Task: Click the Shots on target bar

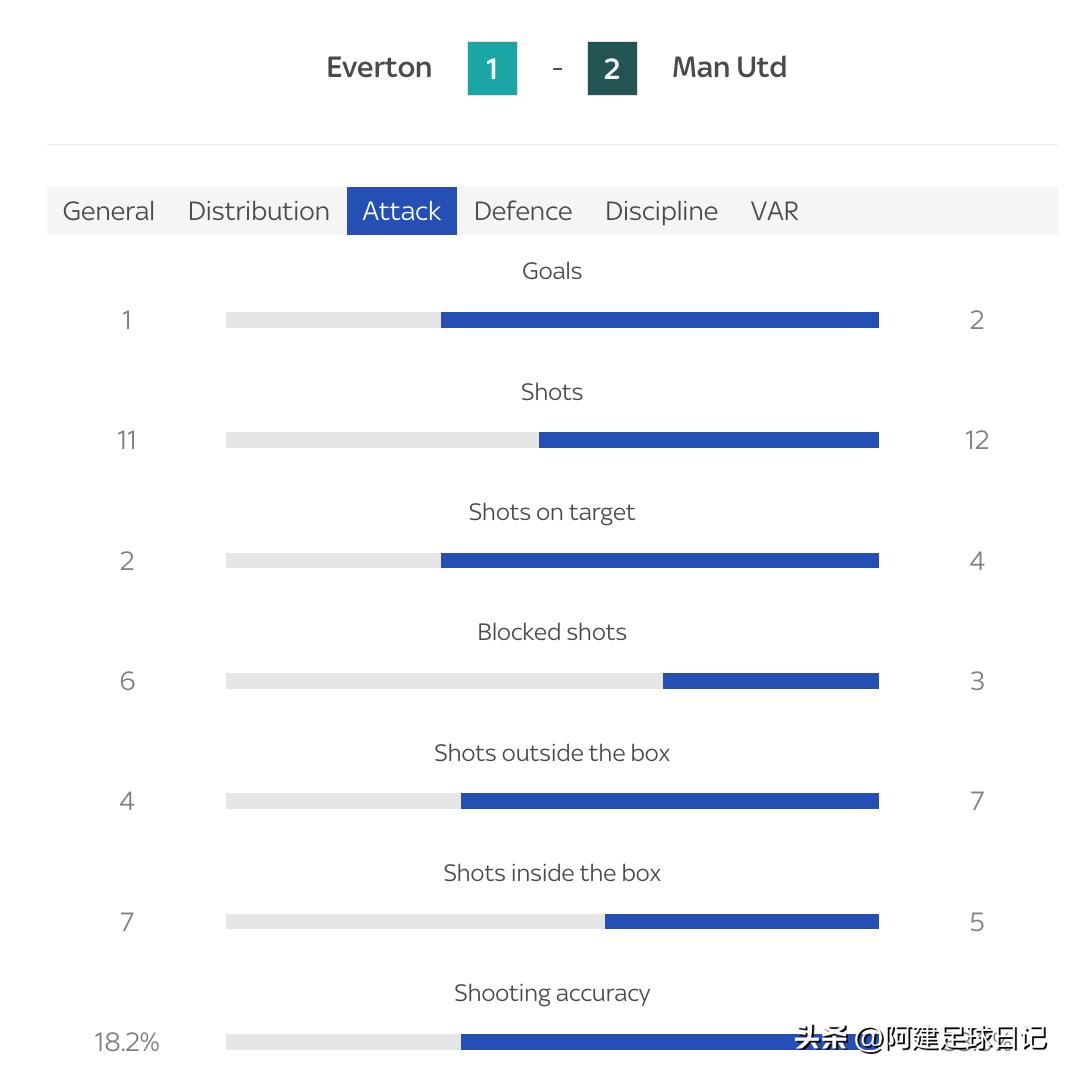Action: pos(552,561)
